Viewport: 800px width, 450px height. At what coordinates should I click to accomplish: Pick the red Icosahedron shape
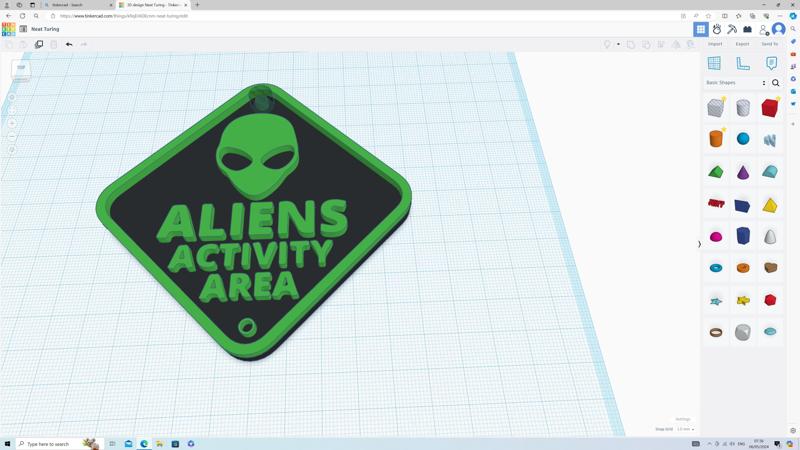(770, 300)
